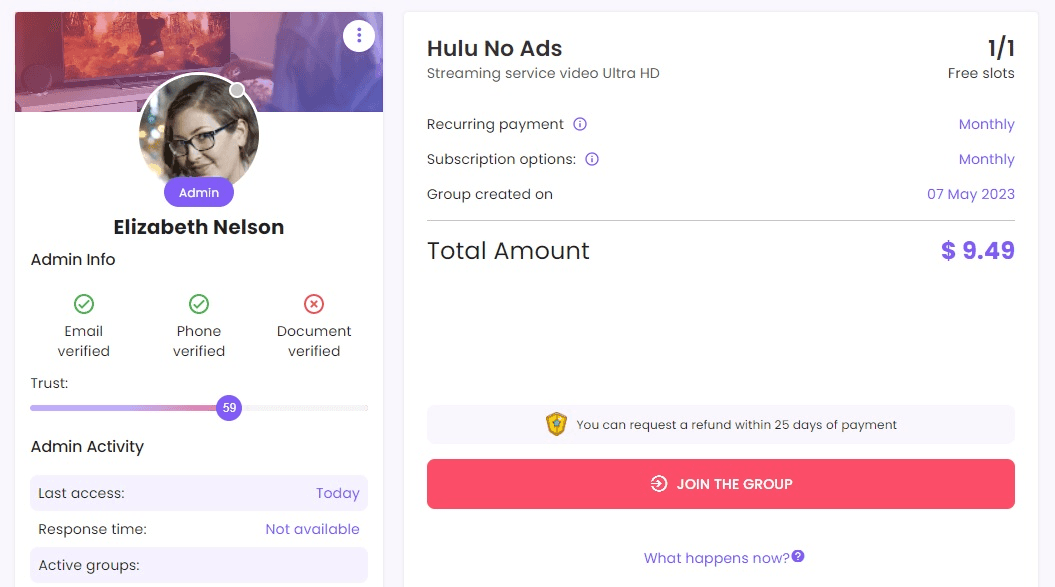This screenshot has height=587, width=1055.
Task: Click Recurring payment info icon
Action: click(x=580, y=124)
